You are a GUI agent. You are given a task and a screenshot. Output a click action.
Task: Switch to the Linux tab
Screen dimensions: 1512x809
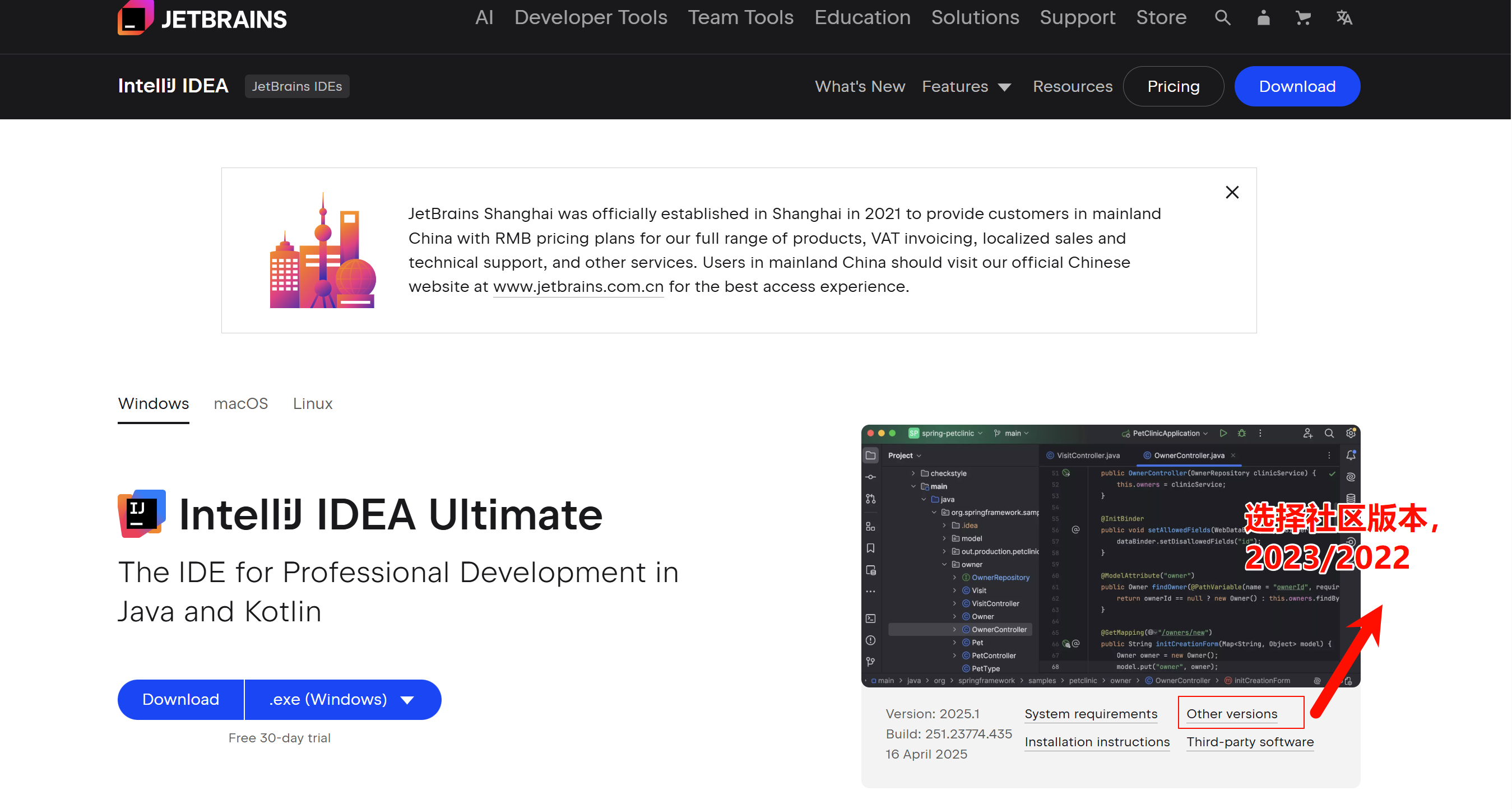tap(312, 403)
